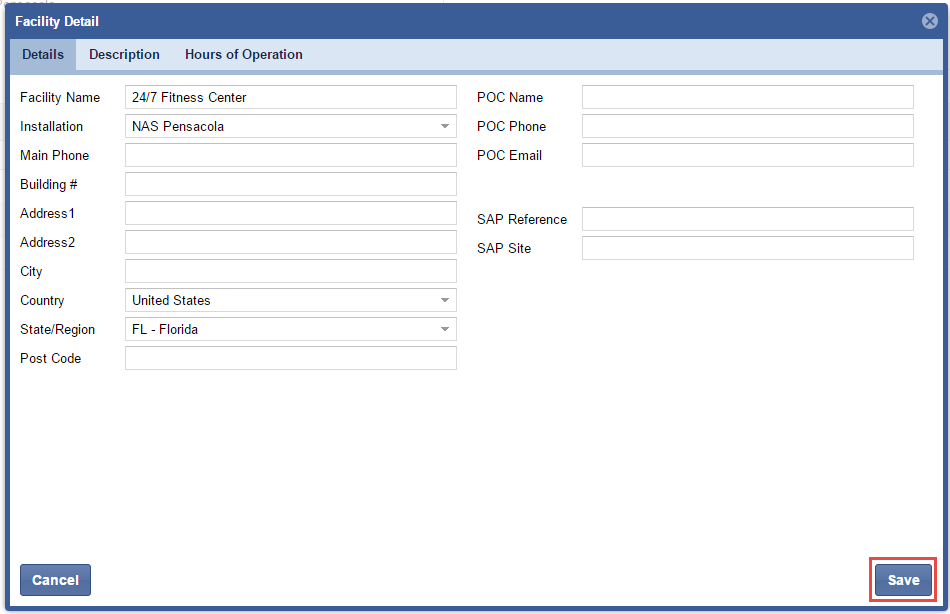Click the SAP Reference text box
Viewport: 950px width, 614px height.
[747, 220]
